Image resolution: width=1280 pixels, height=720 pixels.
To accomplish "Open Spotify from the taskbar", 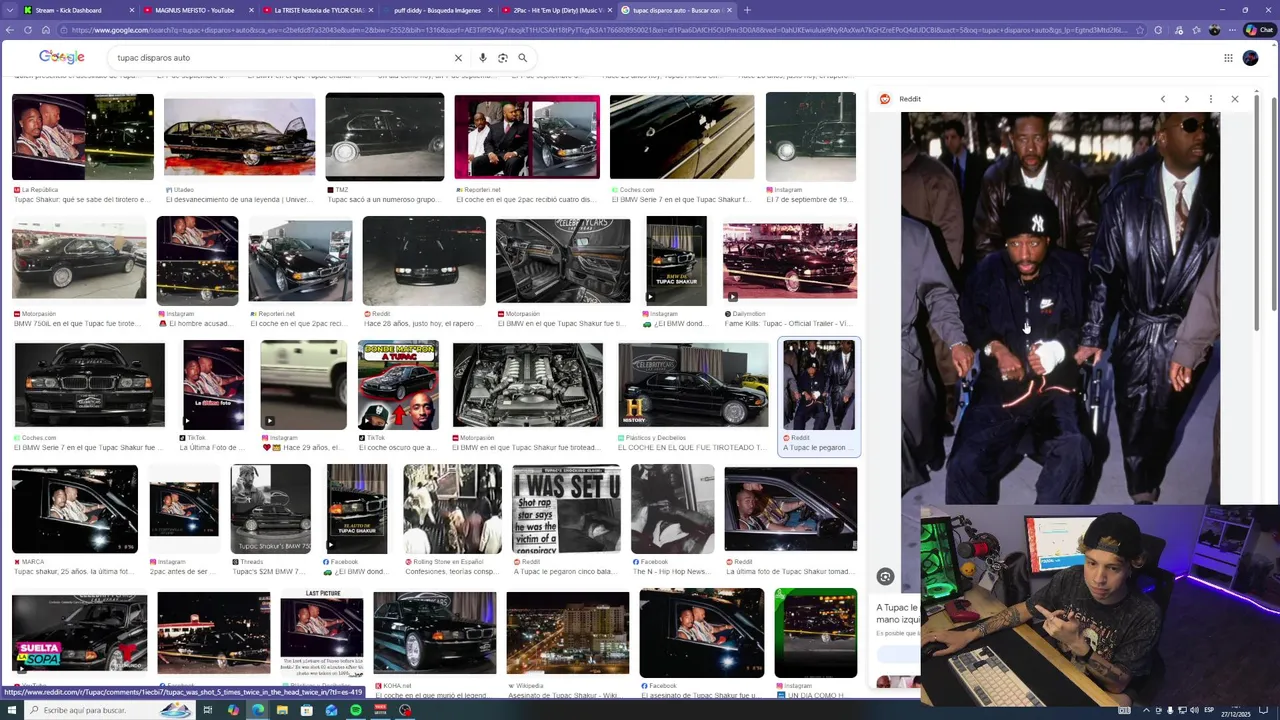I will click(356, 710).
